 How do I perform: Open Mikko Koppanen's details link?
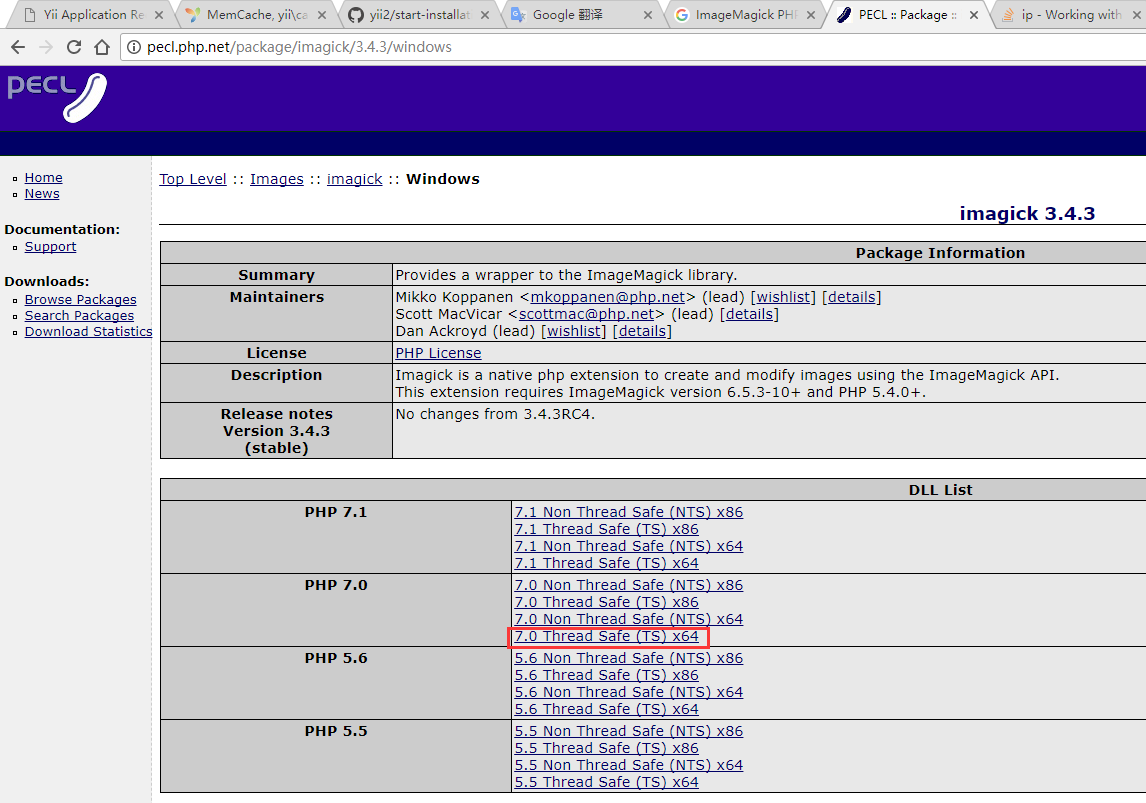(x=851, y=297)
